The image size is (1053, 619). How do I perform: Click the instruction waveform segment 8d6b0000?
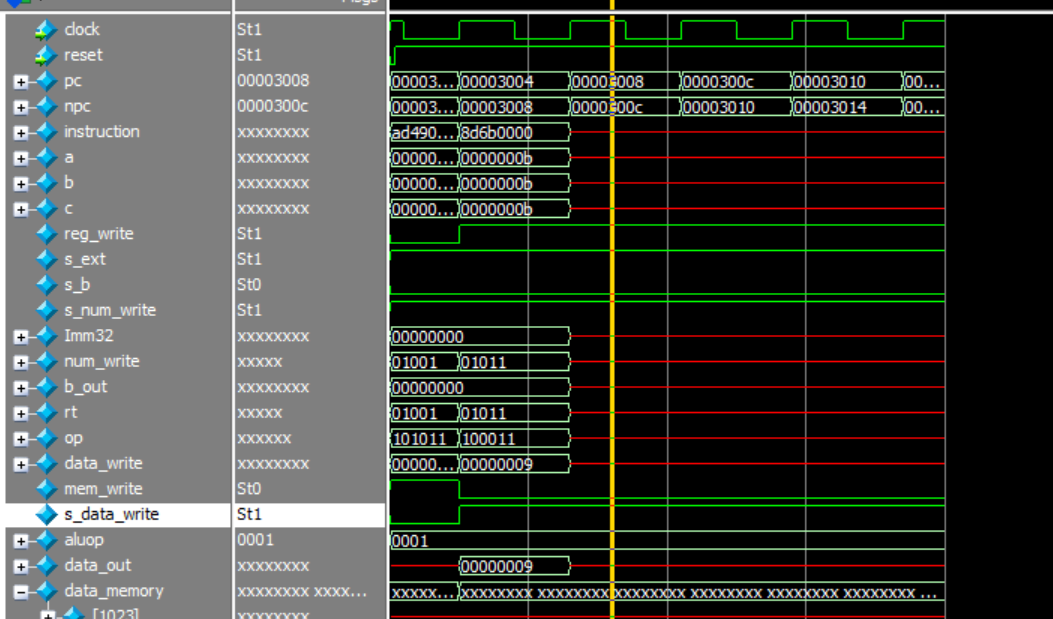[x=514, y=133]
